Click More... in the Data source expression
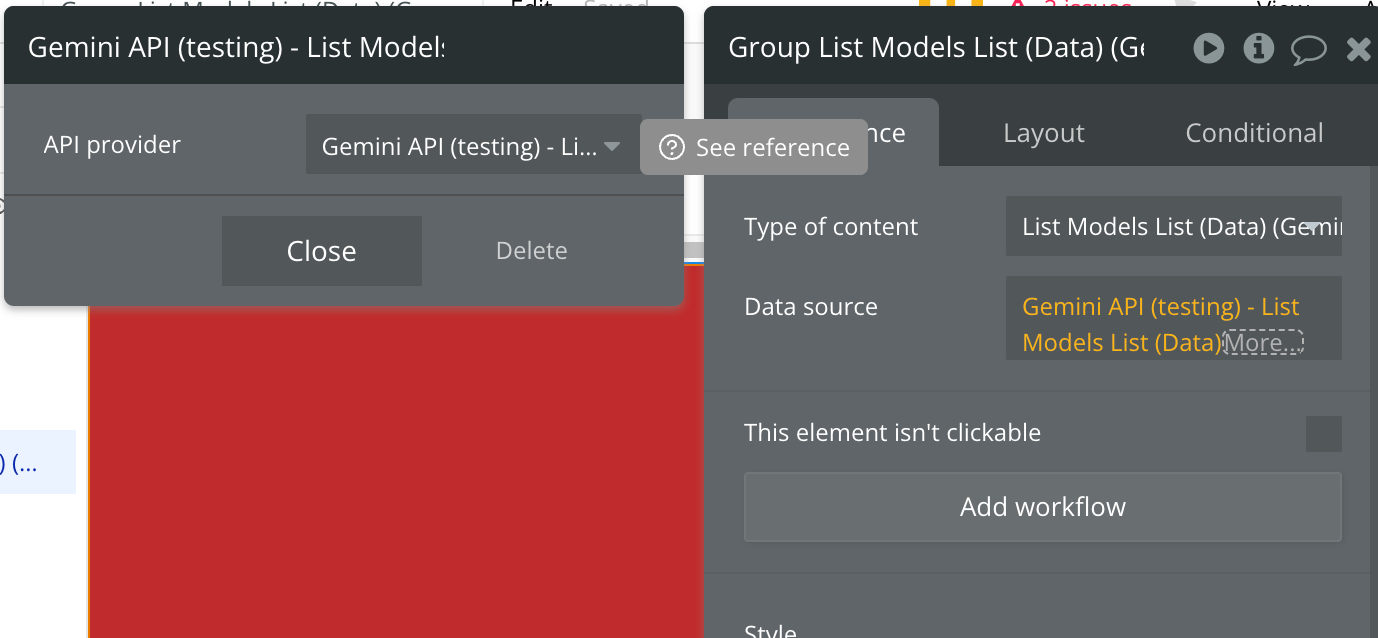1378x638 pixels. 1263,343
